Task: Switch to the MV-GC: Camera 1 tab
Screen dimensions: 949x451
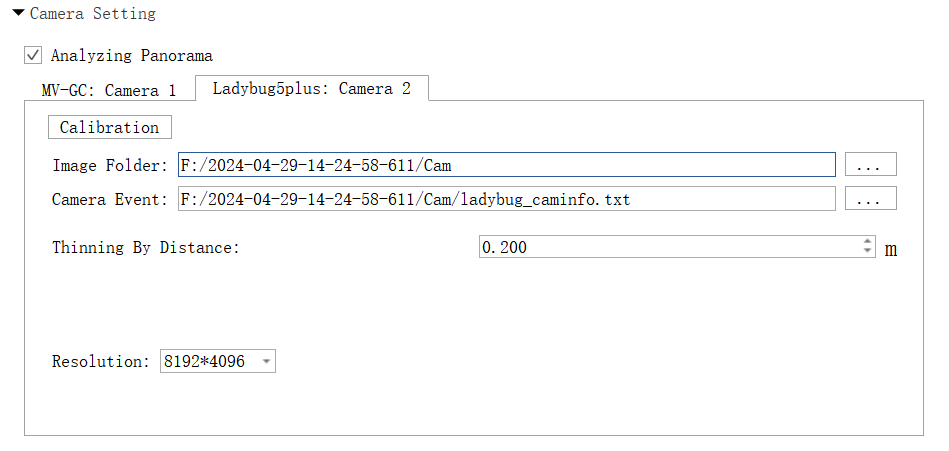Action: click(x=108, y=90)
